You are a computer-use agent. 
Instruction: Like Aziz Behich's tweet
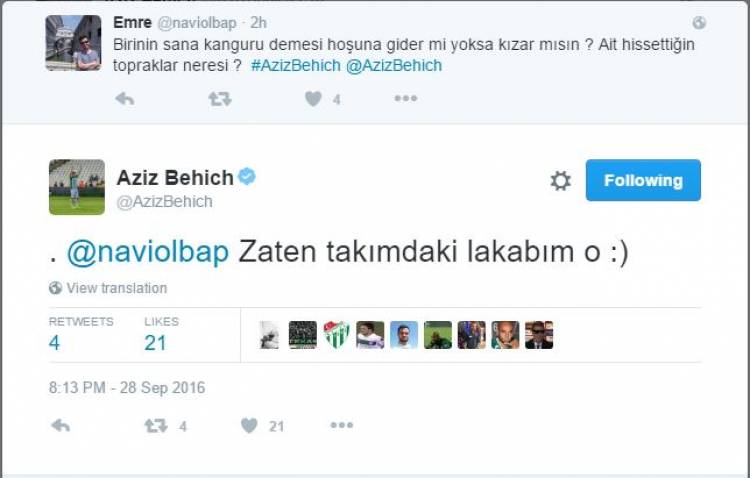[x=250, y=425]
